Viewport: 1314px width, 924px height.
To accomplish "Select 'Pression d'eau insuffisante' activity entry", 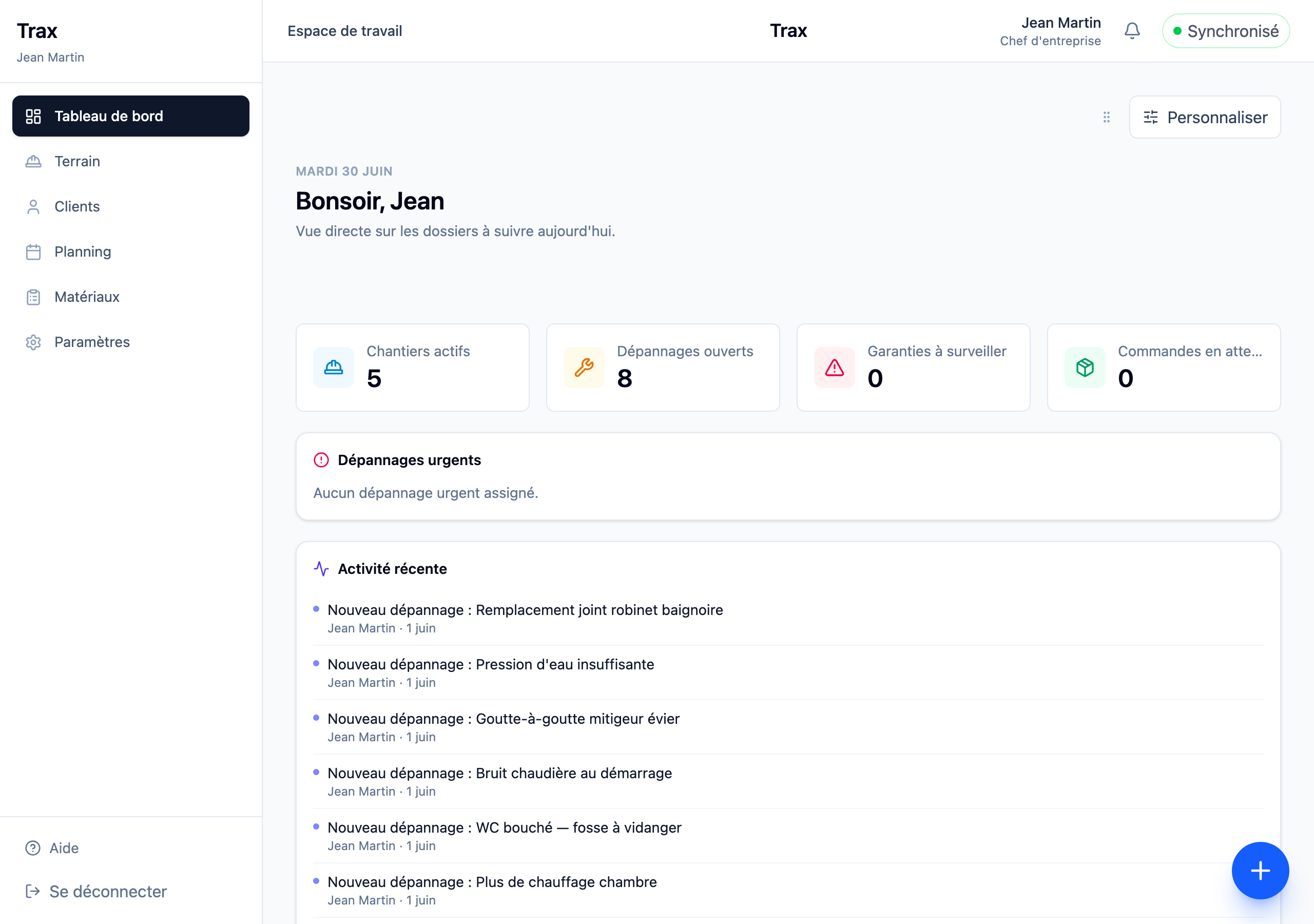I will point(788,672).
